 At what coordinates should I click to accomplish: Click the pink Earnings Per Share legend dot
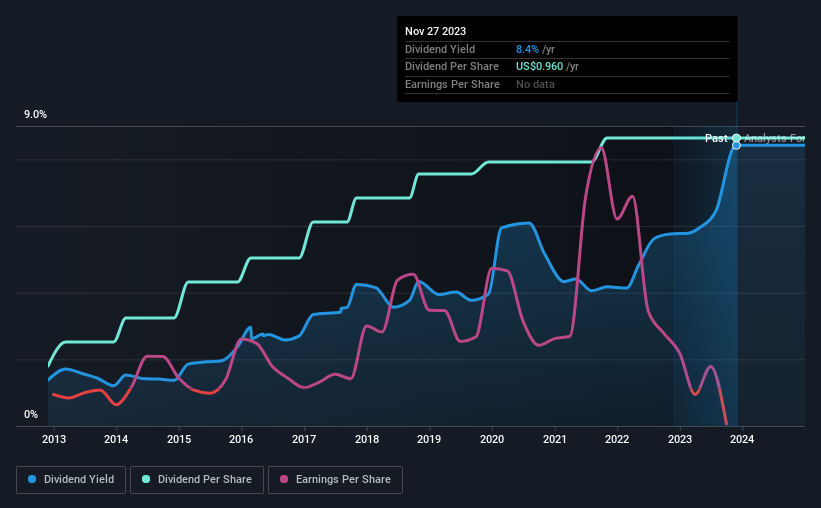pyautogui.click(x=284, y=479)
